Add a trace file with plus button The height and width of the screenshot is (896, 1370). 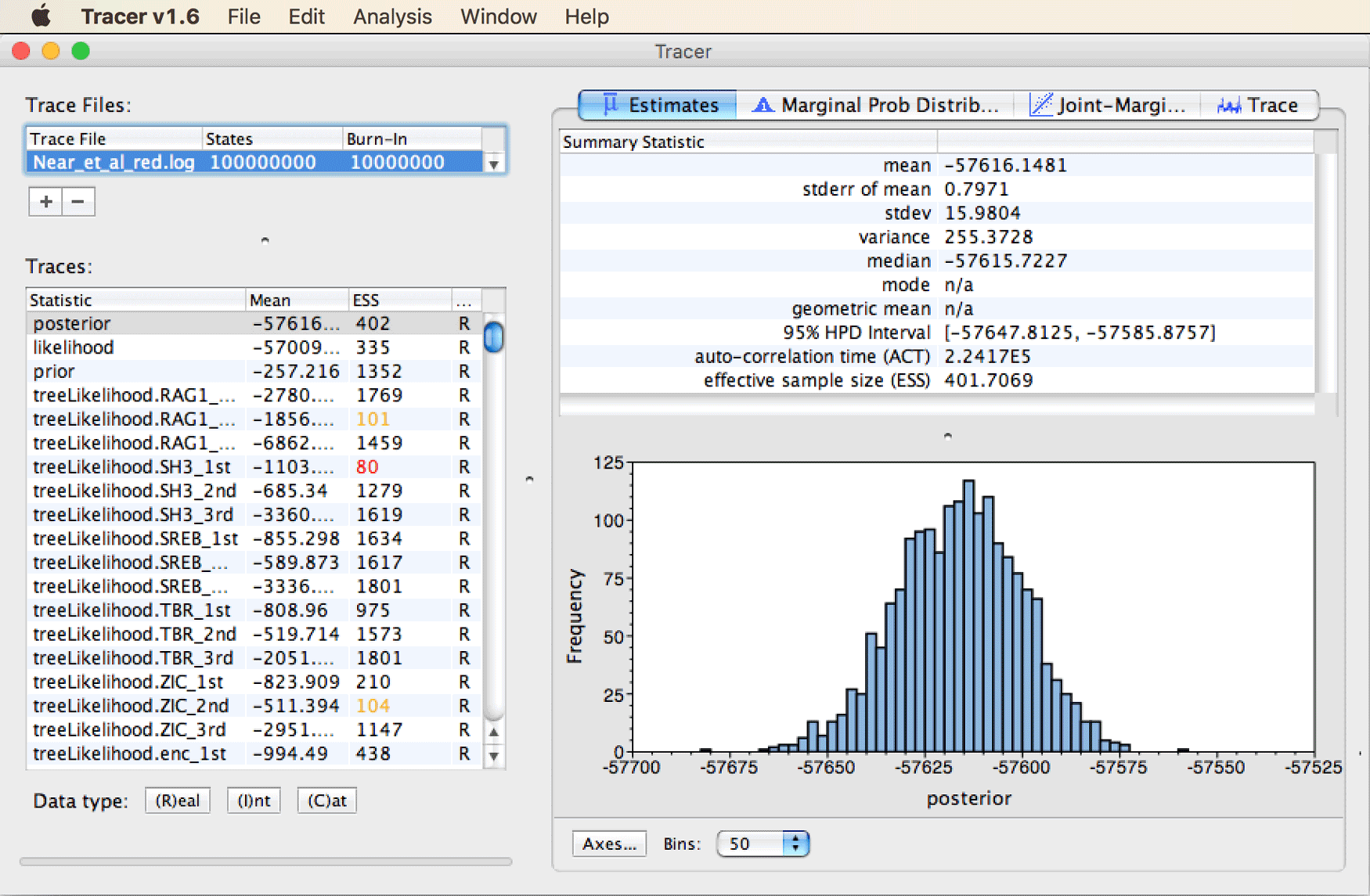[45, 202]
